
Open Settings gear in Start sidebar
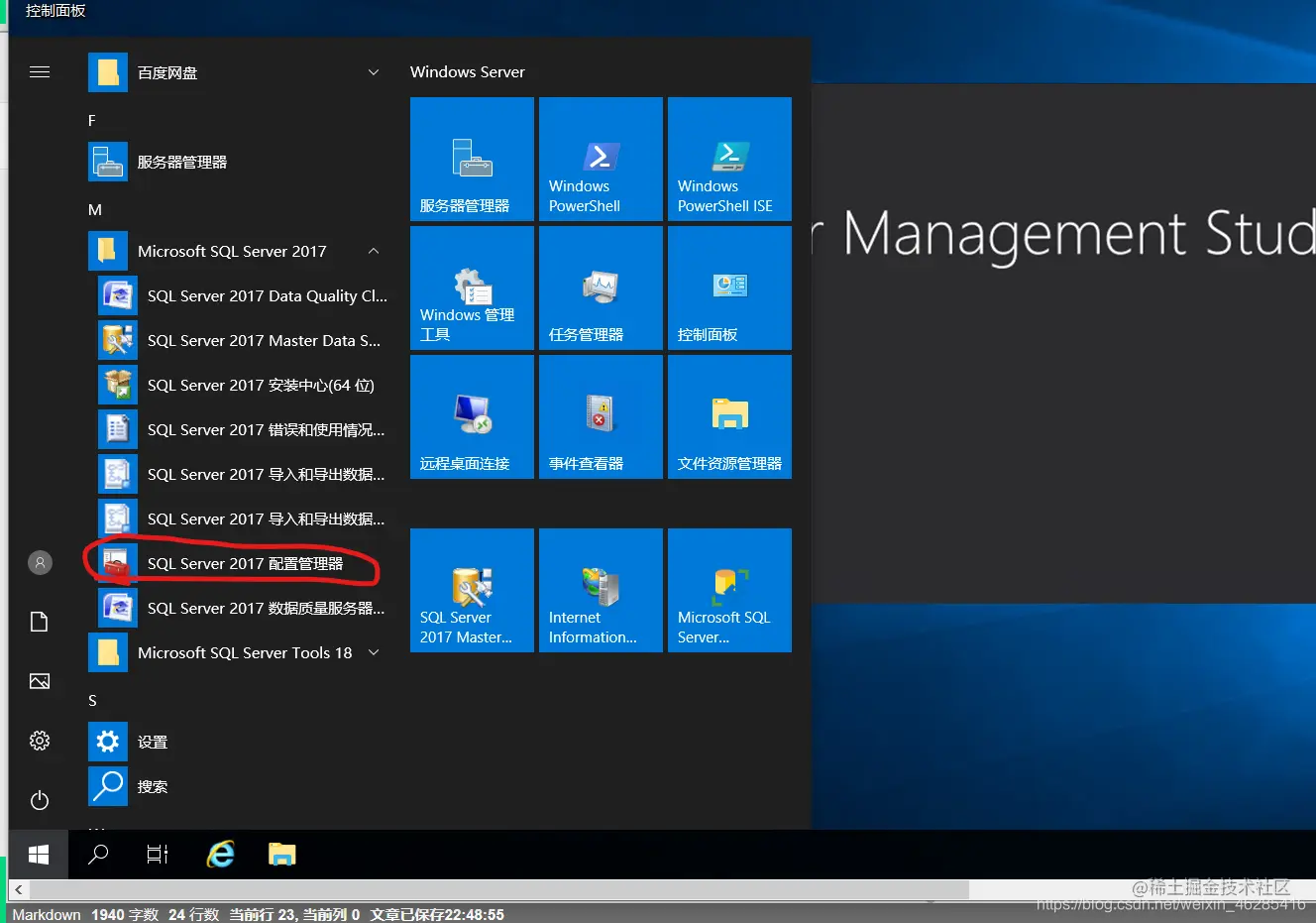(40, 741)
